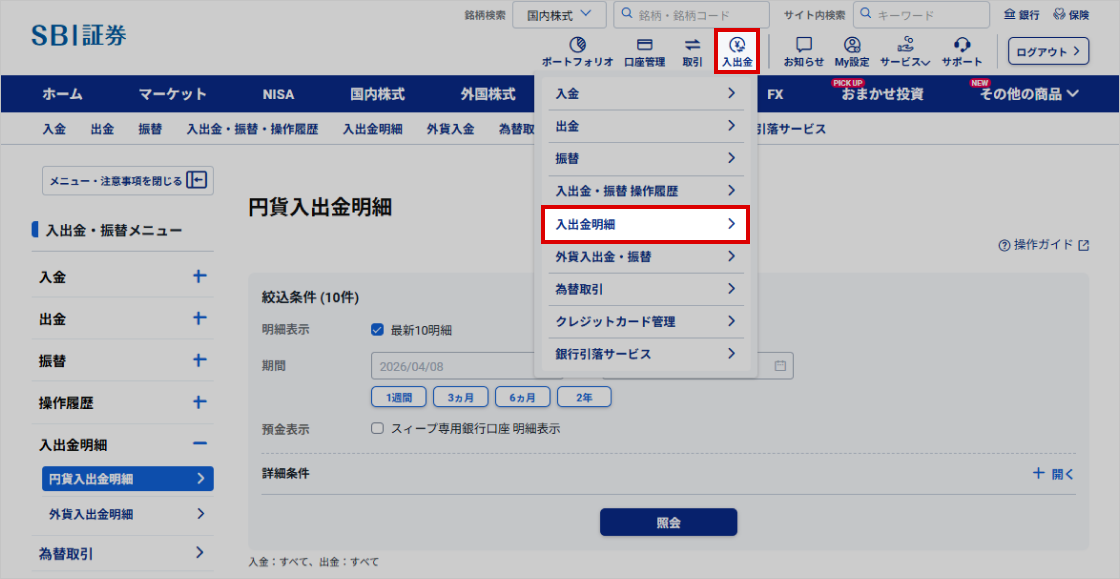Open the calendar picker in 期間 field

pos(780,366)
